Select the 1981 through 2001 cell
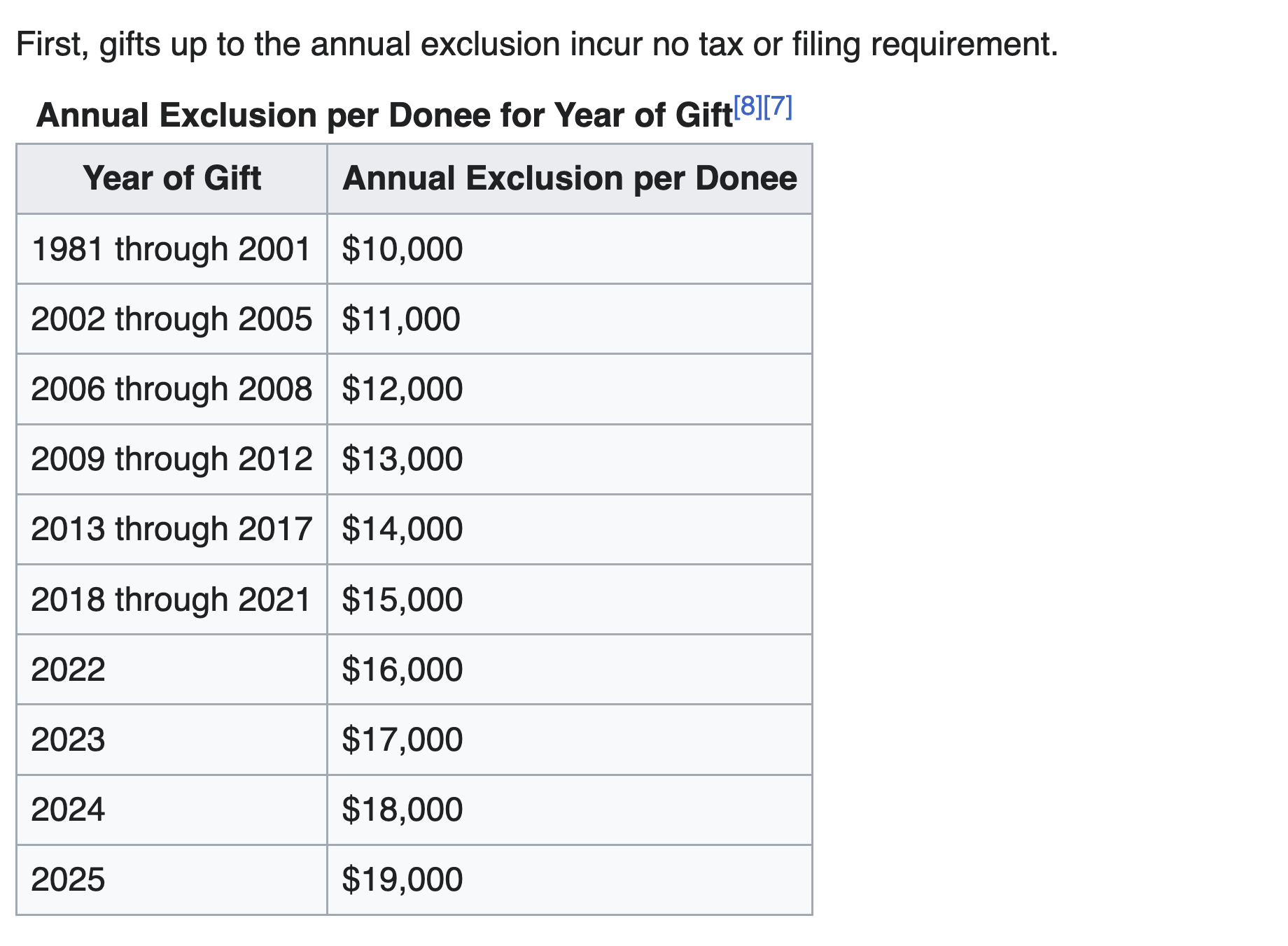Screen dimensions: 1288x946 point(171,249)
